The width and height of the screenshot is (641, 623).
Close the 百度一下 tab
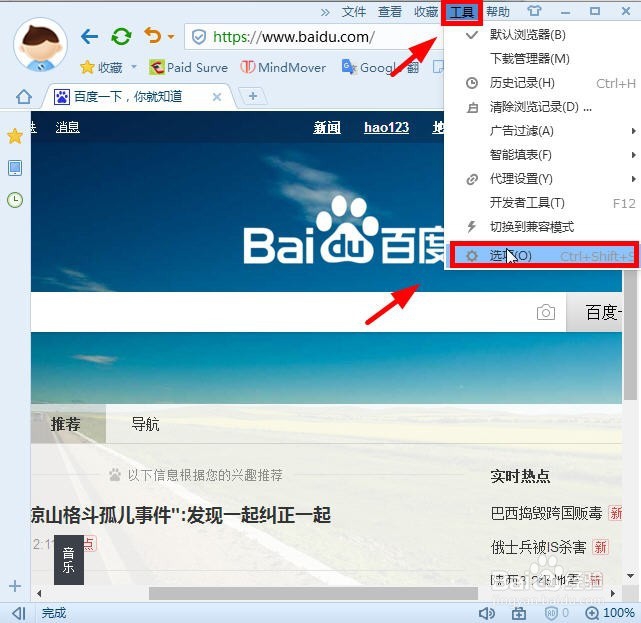click(217, 97)
